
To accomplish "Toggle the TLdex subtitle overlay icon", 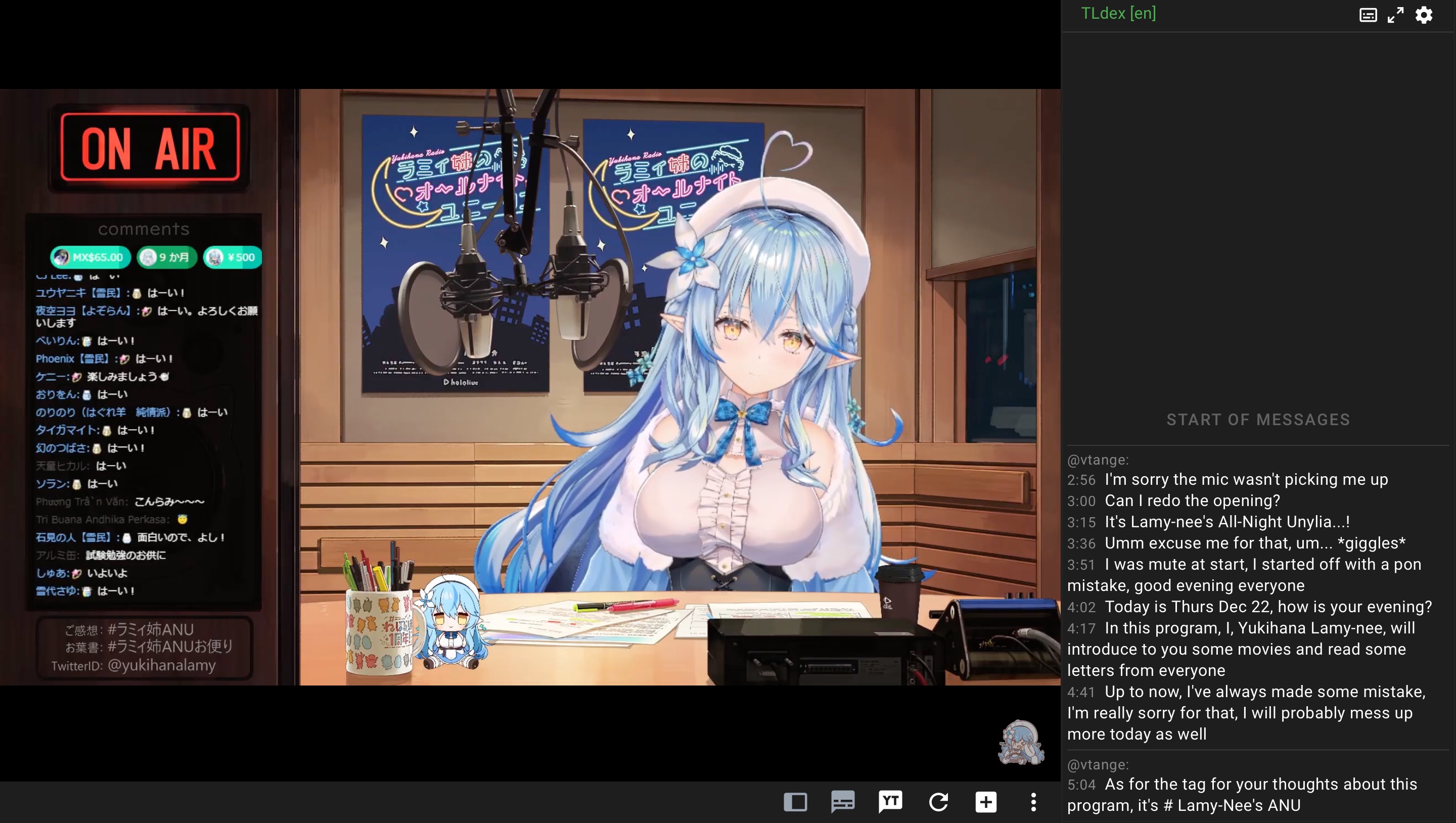I will pyautogui.click(x=1368, y=15).
